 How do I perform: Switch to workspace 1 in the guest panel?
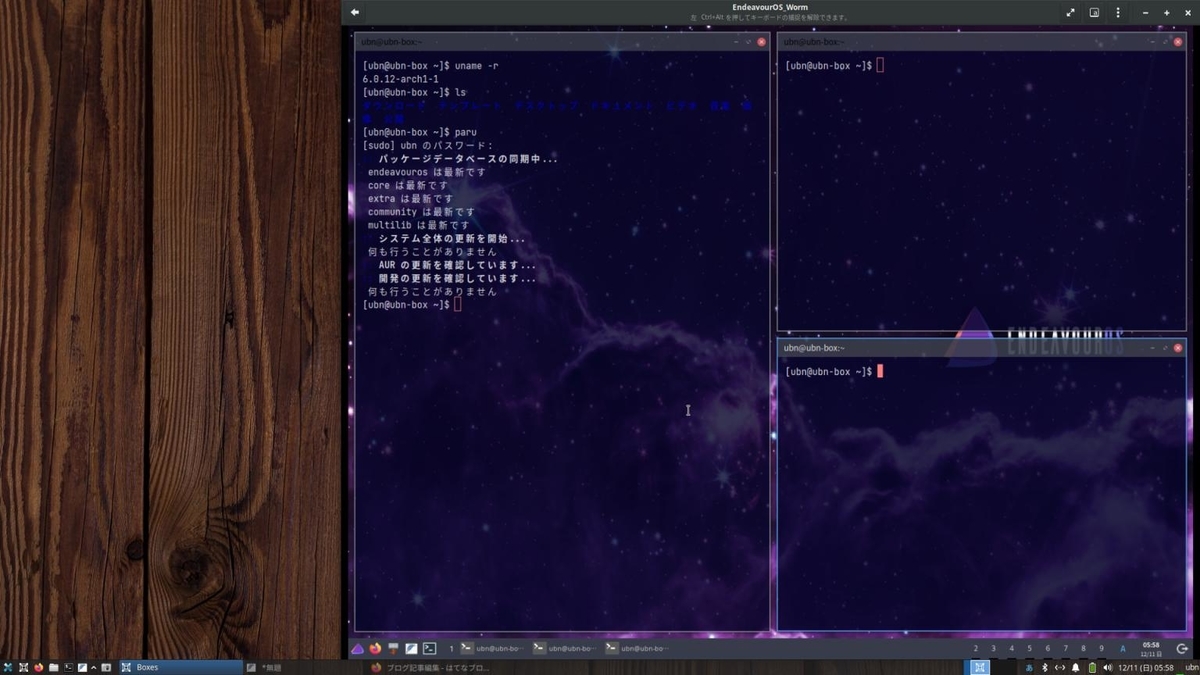coord(451,648)
